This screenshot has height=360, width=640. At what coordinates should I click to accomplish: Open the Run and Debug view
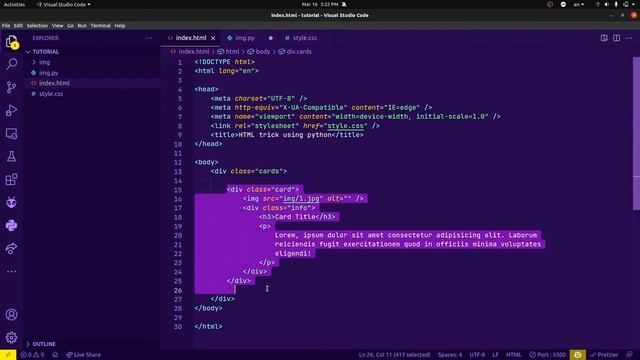pyautogui.click(x=11, y=110)
